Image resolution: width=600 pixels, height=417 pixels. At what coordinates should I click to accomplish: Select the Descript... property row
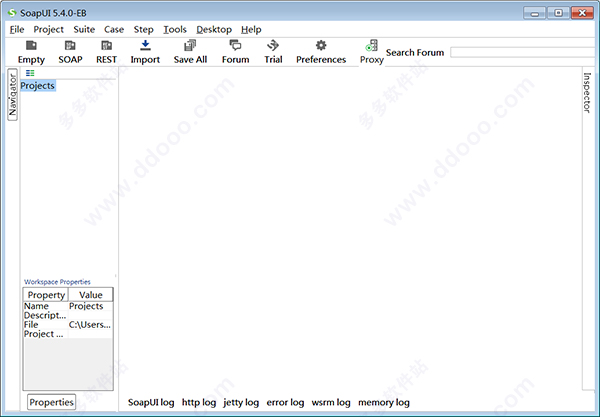click(68, 315)
